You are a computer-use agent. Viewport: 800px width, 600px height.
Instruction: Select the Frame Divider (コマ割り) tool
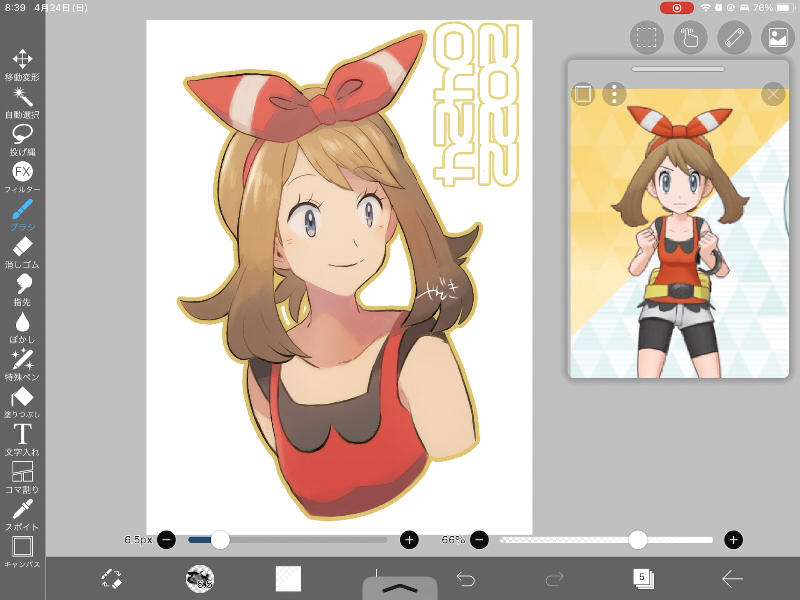[22, 478]
